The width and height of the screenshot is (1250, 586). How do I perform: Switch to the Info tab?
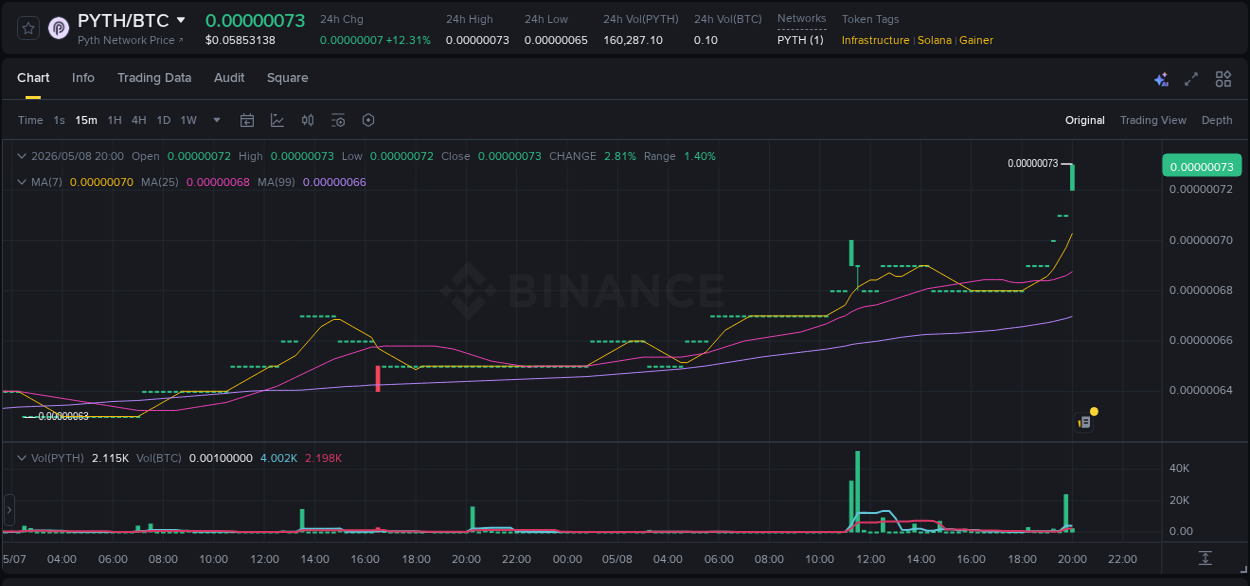click(83, 78)
